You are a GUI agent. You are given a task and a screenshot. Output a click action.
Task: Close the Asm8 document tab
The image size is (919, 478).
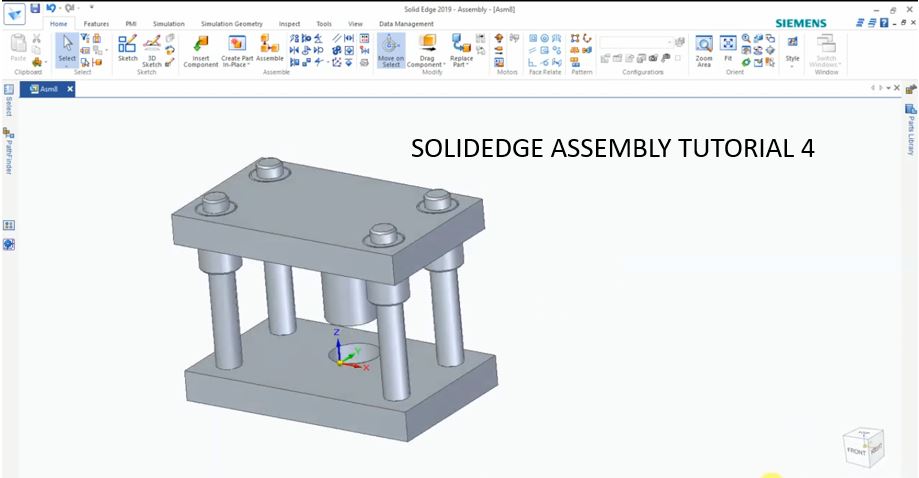click(x=70, y=89)
